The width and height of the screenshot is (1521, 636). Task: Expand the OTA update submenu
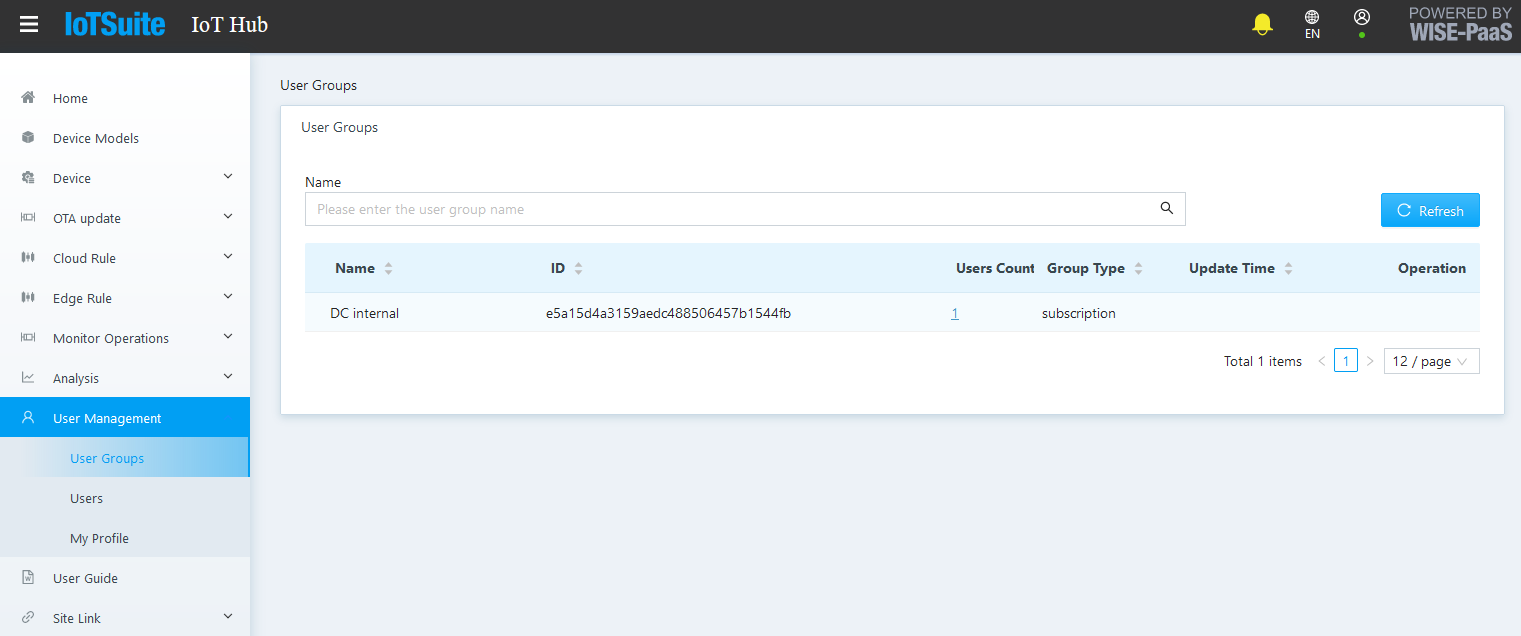coord(228,218)
